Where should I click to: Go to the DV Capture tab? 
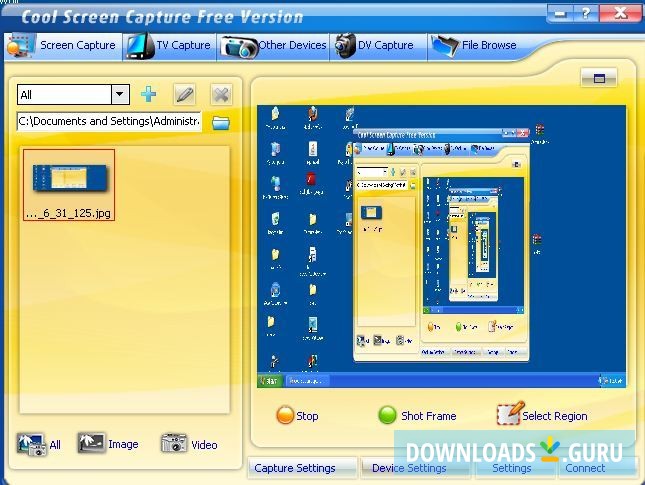point(378,46)
